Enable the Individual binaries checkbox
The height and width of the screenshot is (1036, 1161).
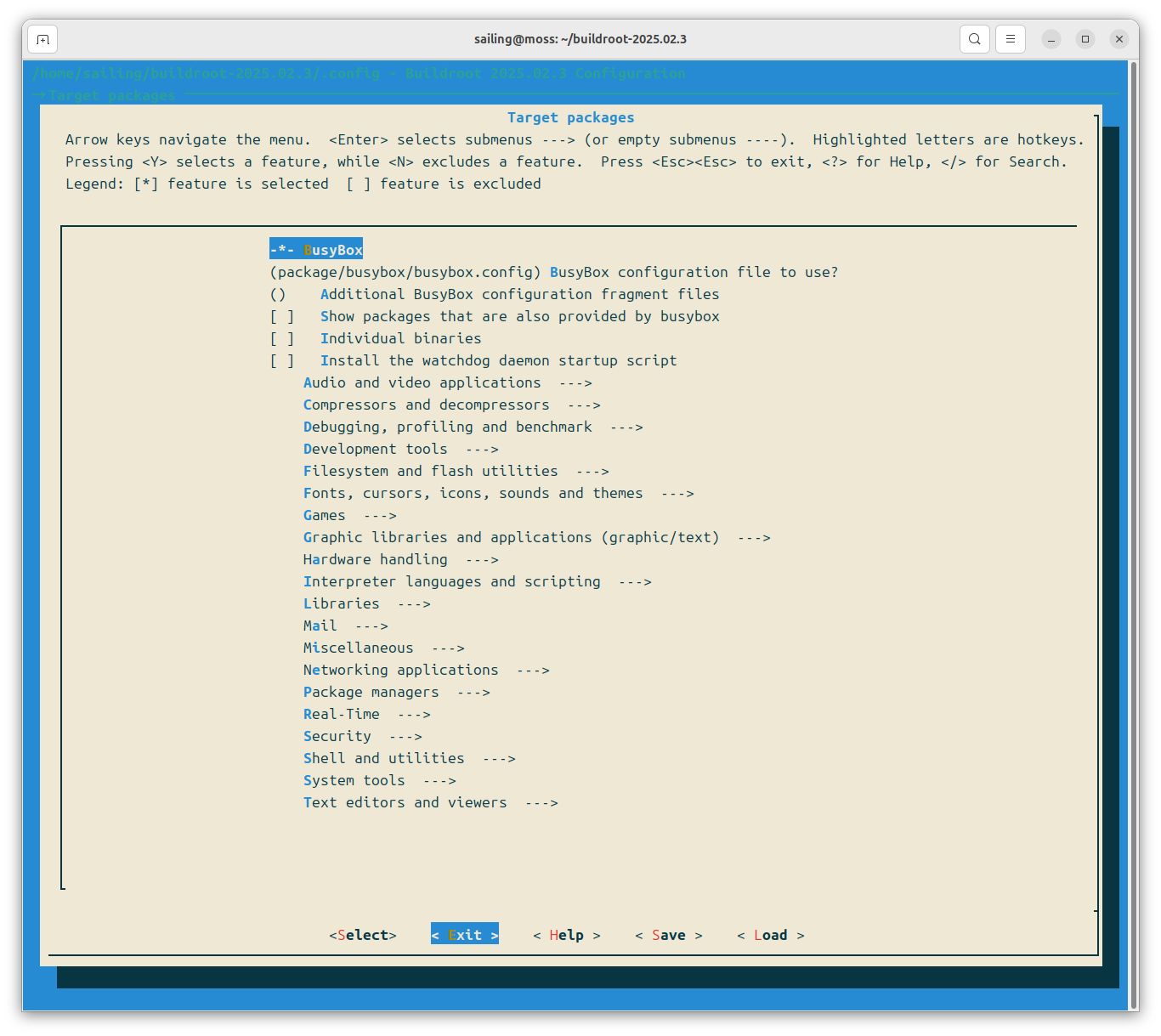click(x=282, y=338)
